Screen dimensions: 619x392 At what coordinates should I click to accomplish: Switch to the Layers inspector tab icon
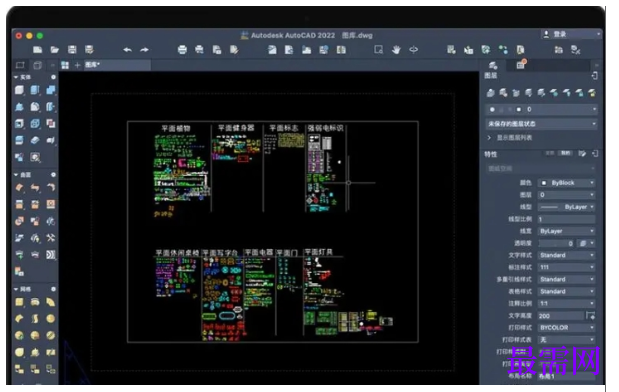[493, 65]
